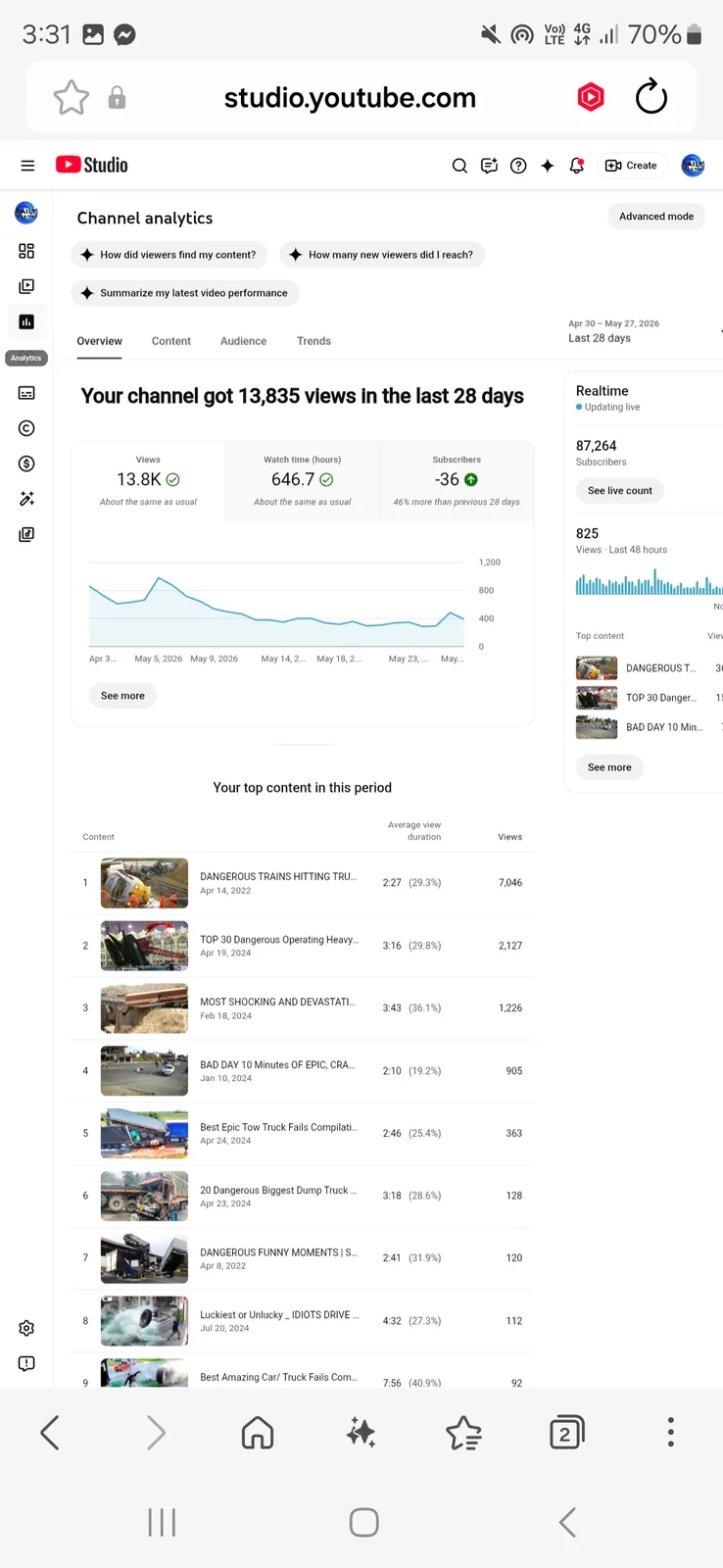
Task: Go to Dashboard in sidebar
Action: click(26, 251)
